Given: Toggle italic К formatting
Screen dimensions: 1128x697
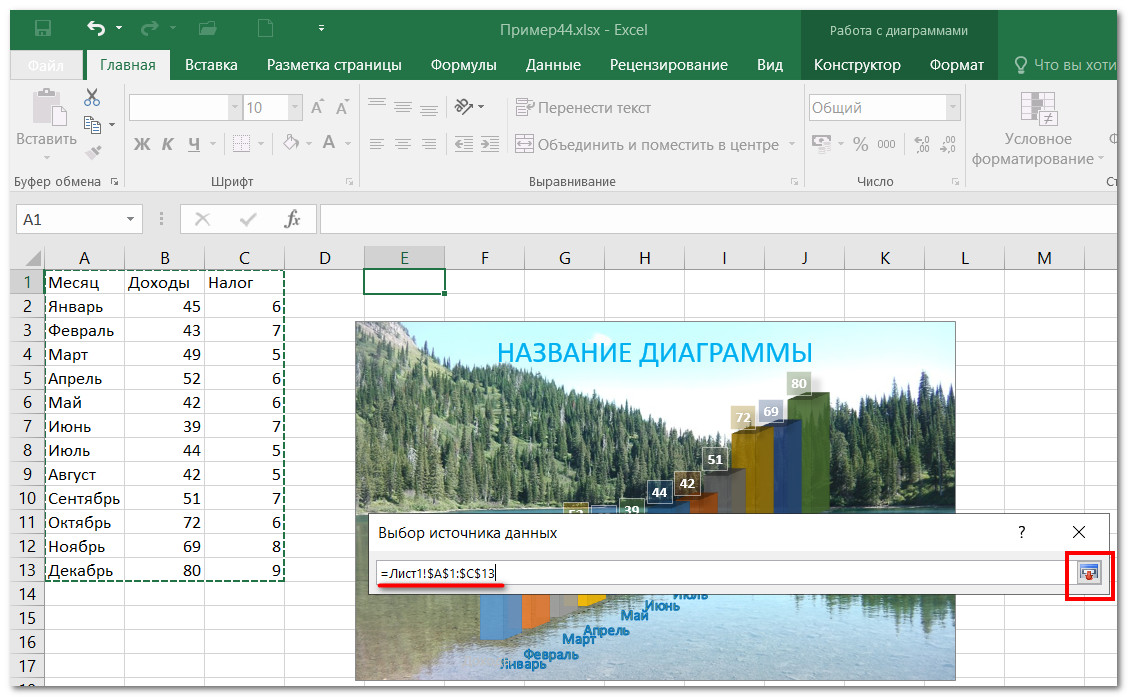Looking at the screenshot, I should coord(168,144).
